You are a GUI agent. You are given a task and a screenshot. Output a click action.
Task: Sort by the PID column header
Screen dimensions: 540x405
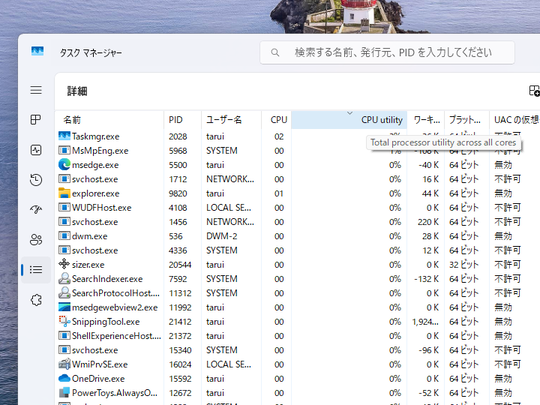[x=183, y=120]
